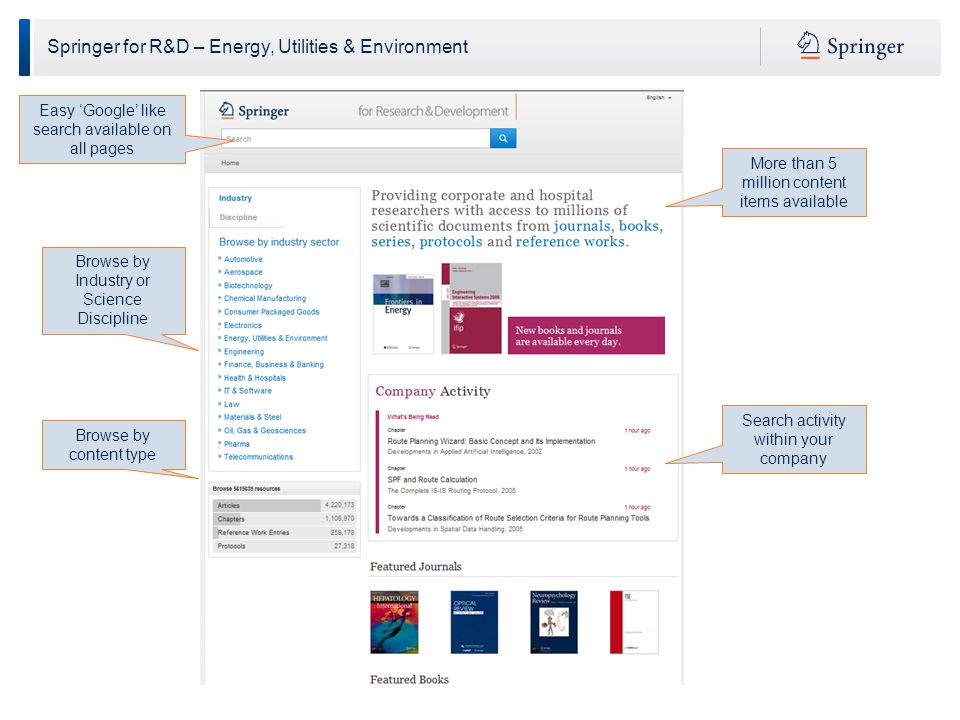Click the blue magnifier search button

(x=503, y=138)
